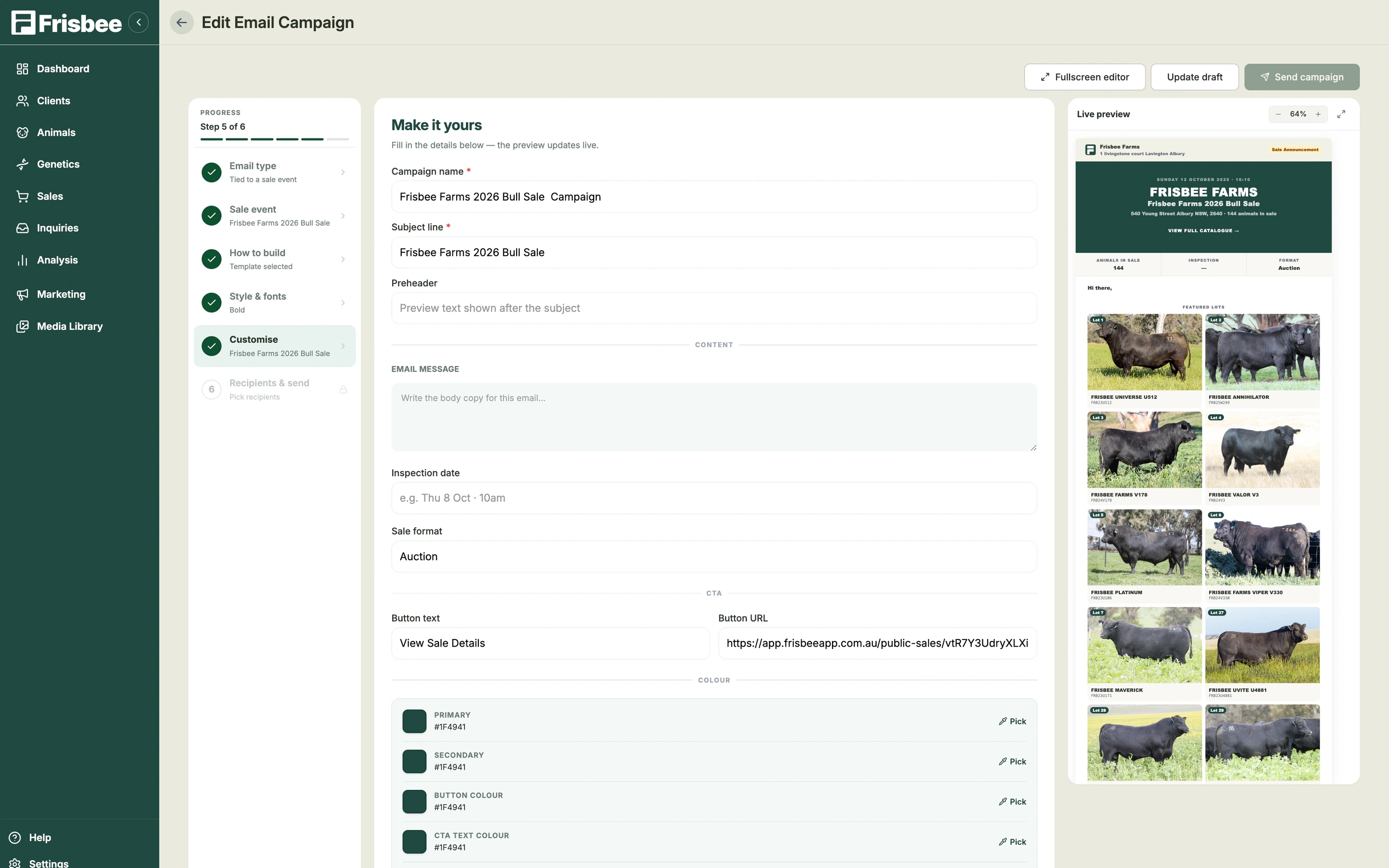Pick the Button colour
Viewport: 1389px width, 868px height.
tap(1012, 802)
